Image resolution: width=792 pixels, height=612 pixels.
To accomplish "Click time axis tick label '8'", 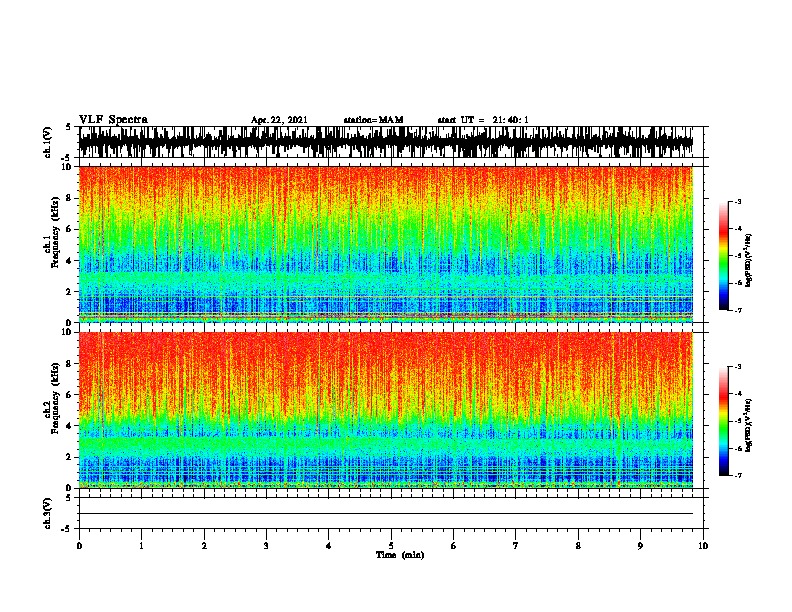I will click(x=578, y=546).
